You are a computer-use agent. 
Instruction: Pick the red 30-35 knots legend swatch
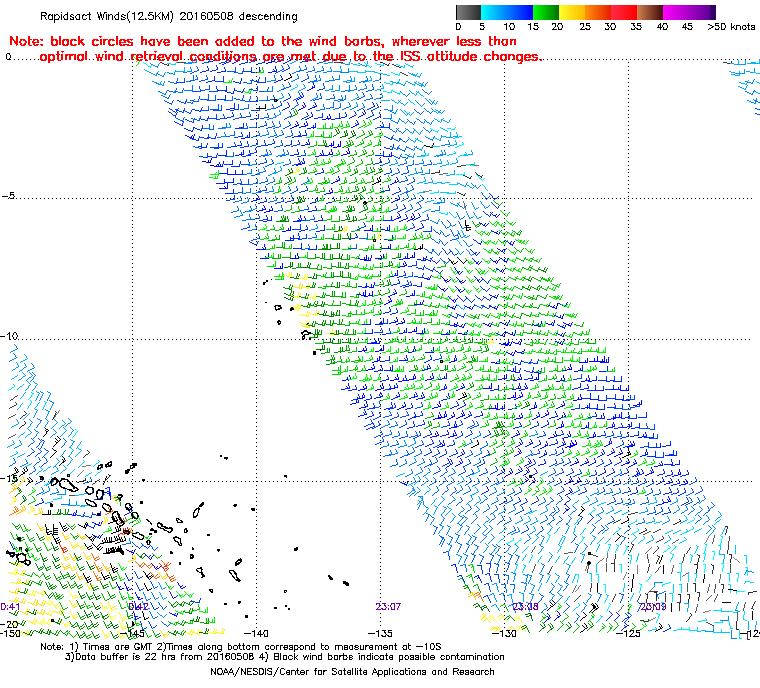tap(624, 13)
